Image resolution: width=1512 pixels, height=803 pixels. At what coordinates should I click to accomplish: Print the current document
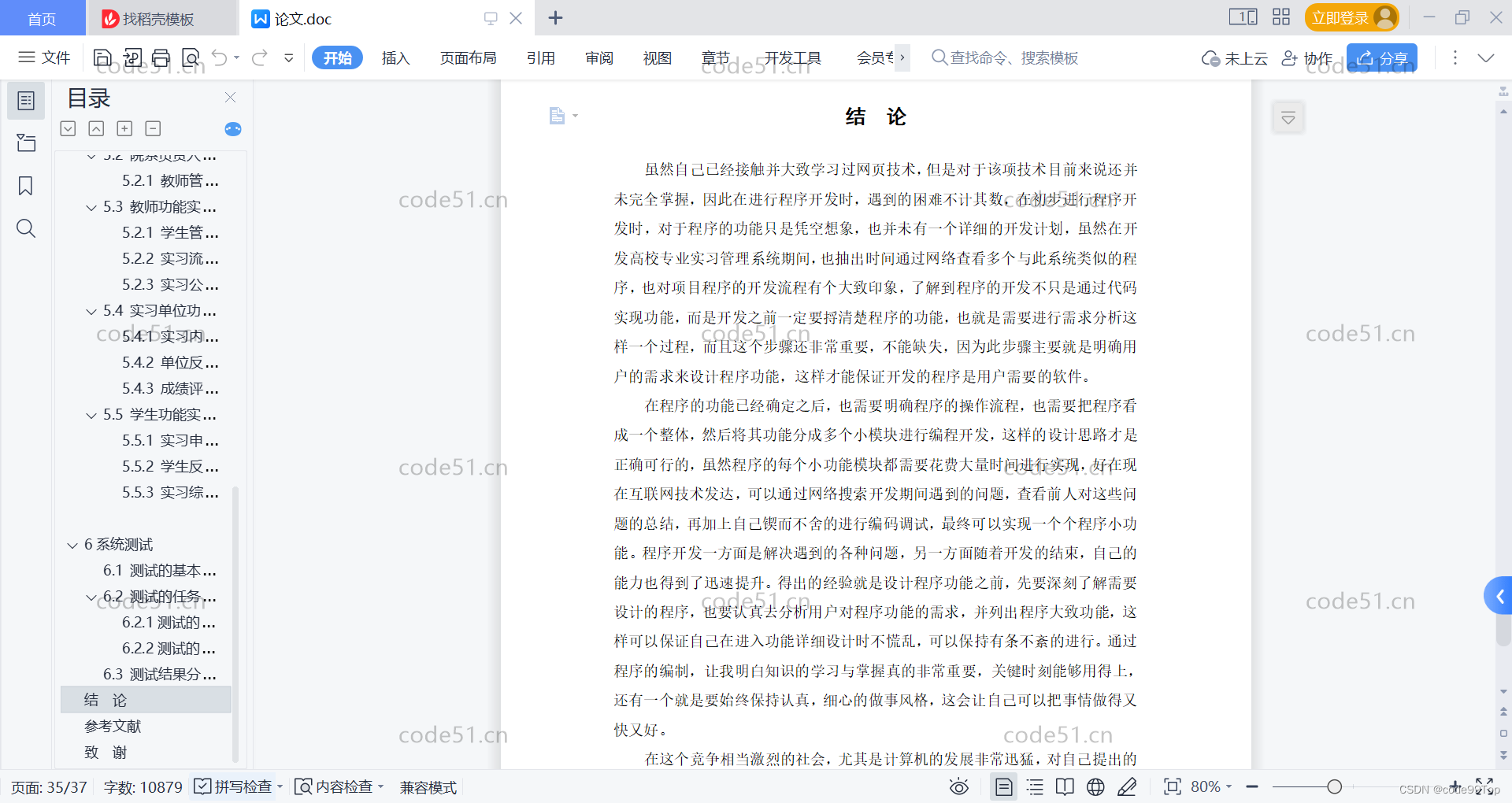[x=161, y=57]
